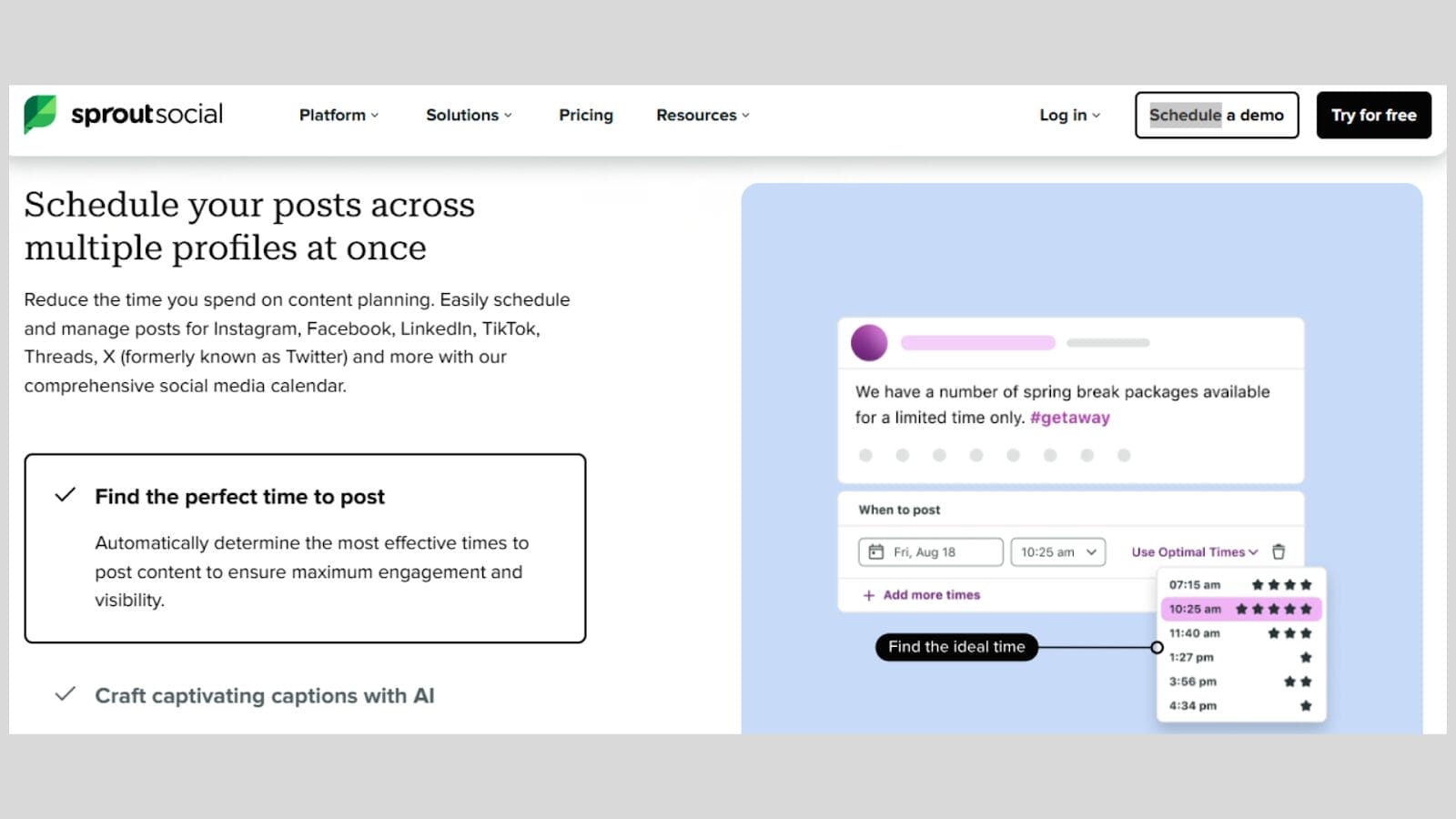Select the 4:34 pm optimal time
Viewport: 1456px width, 819px height.
pos(1240,705)
